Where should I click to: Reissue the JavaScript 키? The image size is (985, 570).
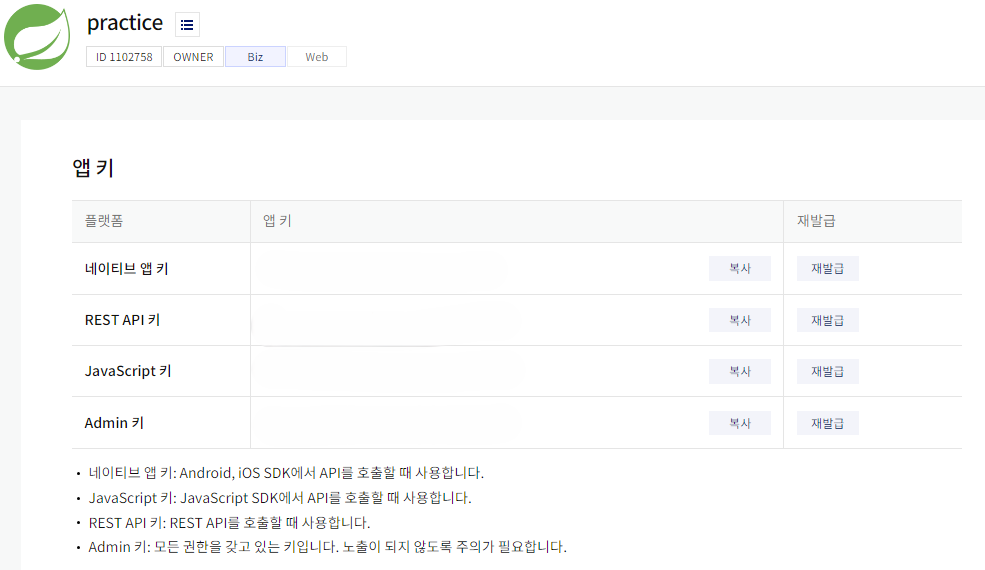[827, 371]
